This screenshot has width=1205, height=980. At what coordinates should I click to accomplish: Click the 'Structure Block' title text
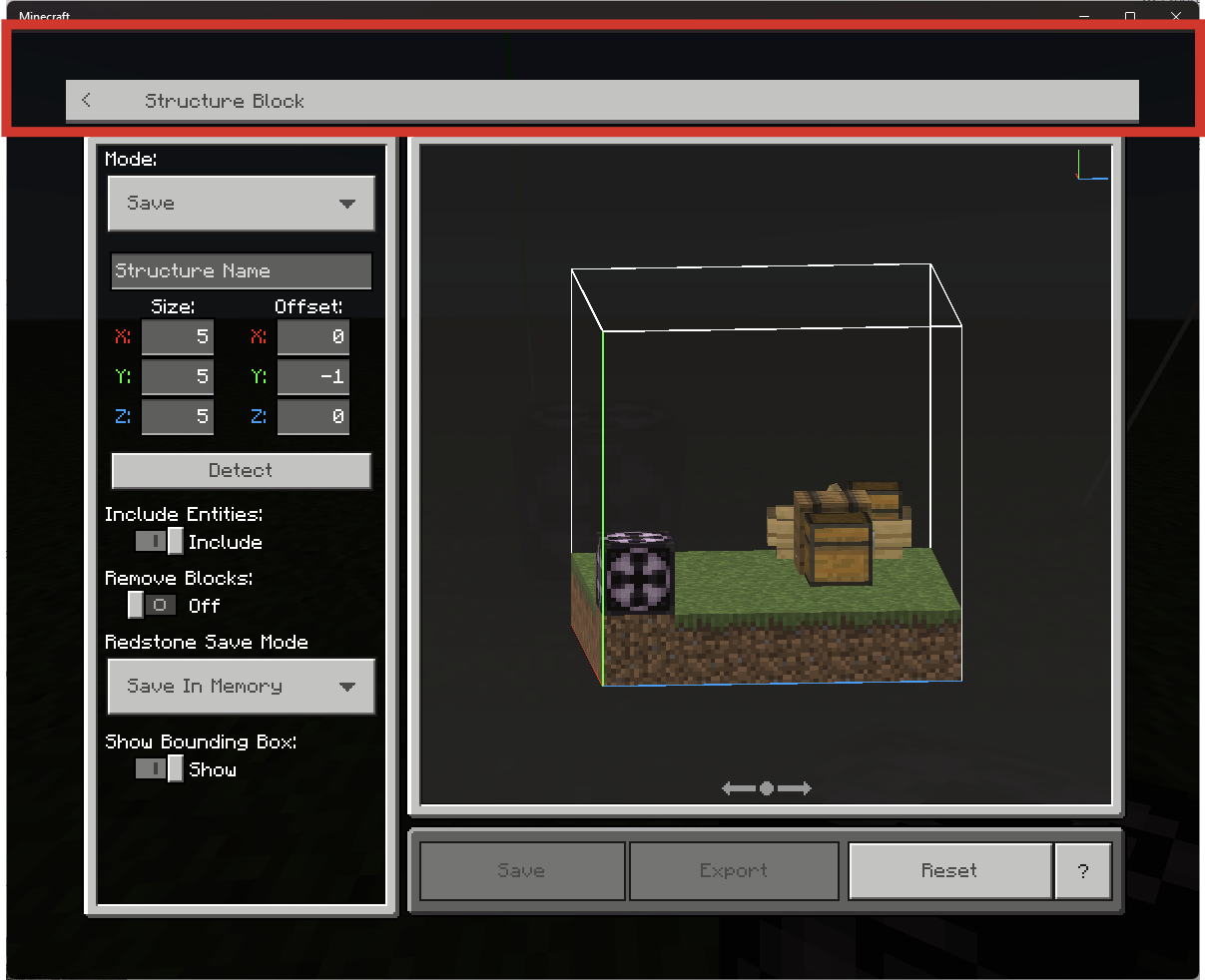tap(225, 101)
